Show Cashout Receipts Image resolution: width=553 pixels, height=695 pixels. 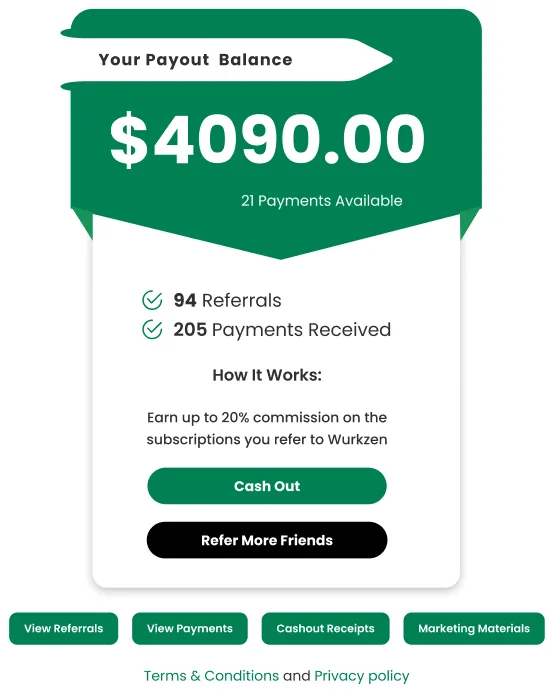click(x=325, y=628)
